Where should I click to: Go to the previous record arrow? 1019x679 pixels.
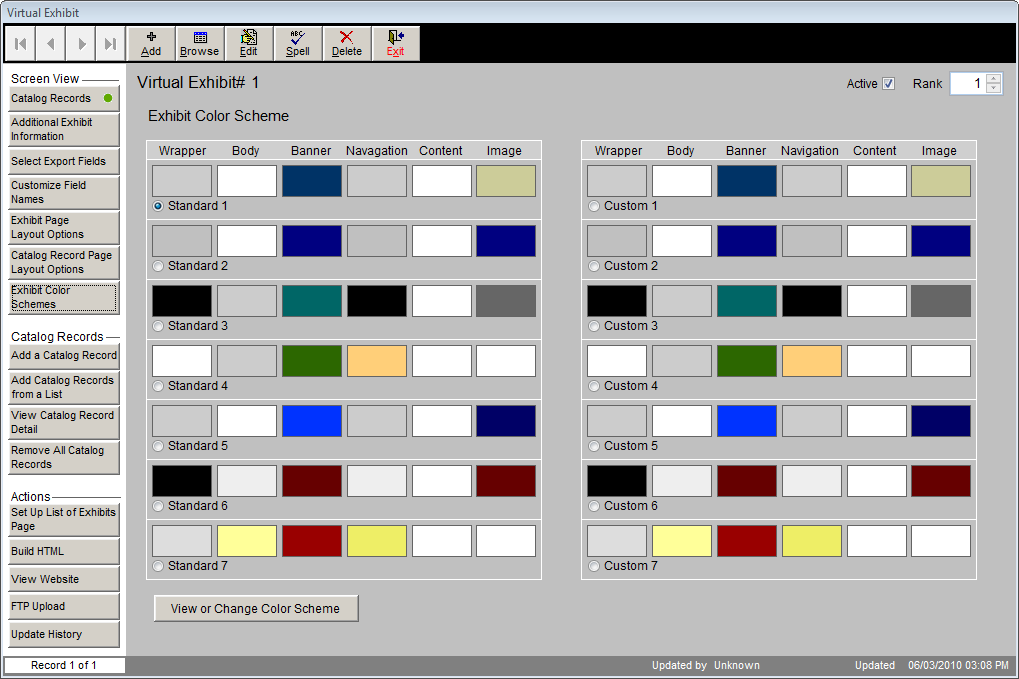tap(49, 43)
